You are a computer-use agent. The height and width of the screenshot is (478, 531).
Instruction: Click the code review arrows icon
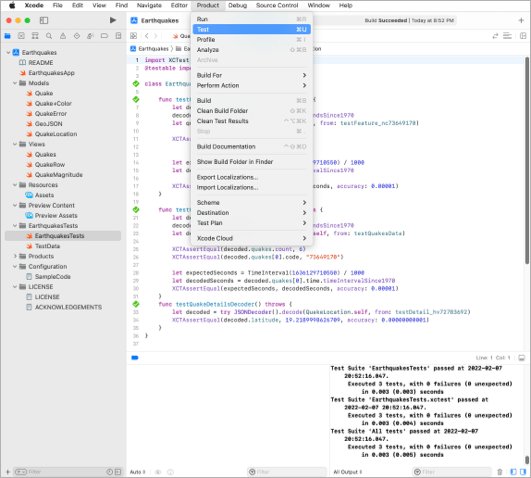[x=495, y=36]
